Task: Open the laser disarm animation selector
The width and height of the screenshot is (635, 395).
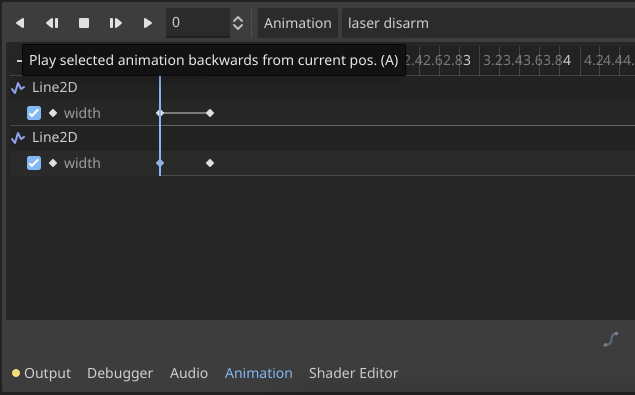Action: click(x=488, y=23)
